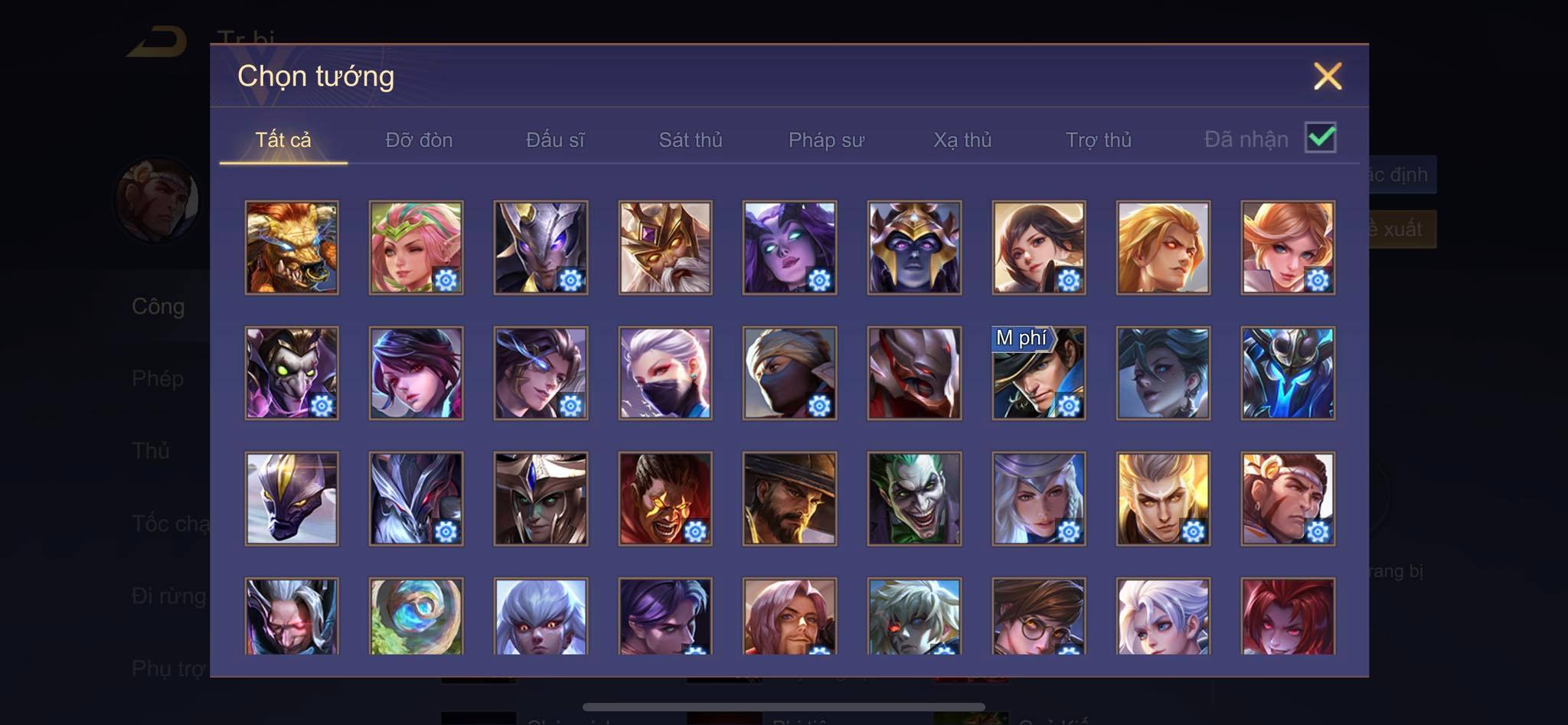Viewport: 1568px width, 725px height.
Task: Toggle the Đã nhận checkbox
Action: pos(1321,138)
